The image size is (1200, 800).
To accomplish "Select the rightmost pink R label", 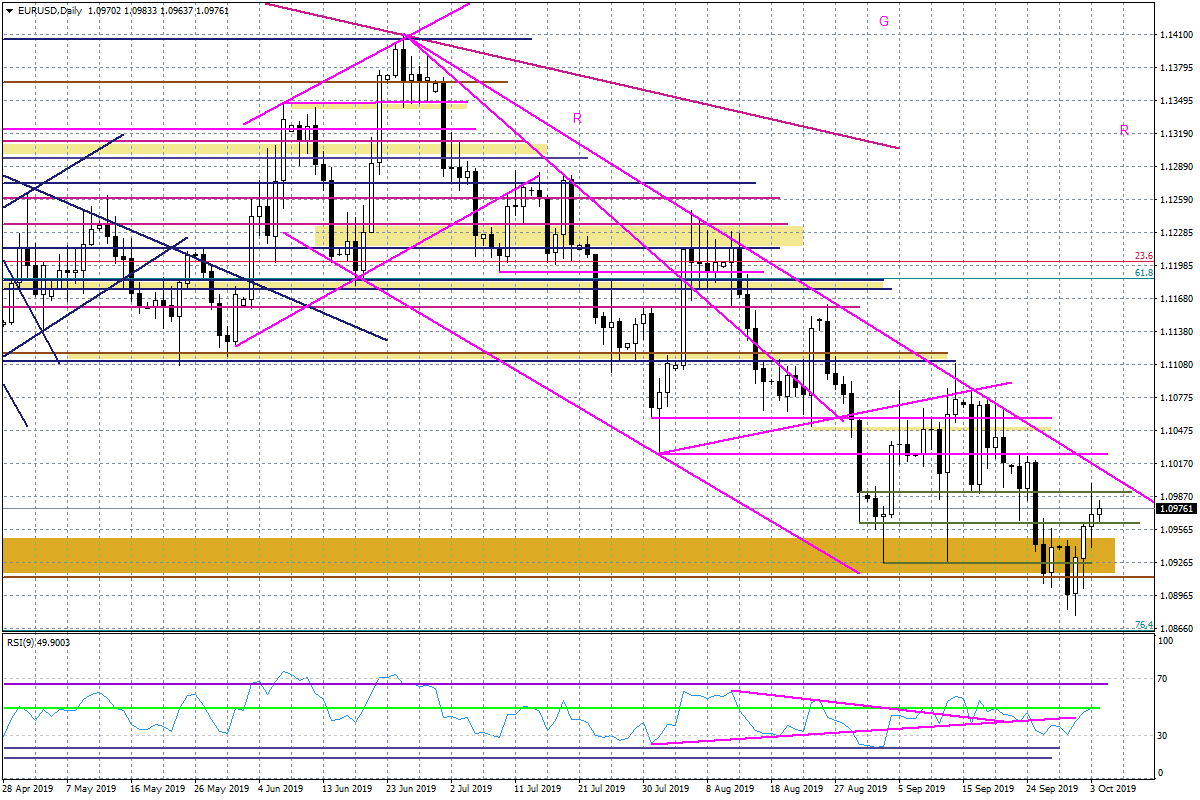I will point(1124,130).
